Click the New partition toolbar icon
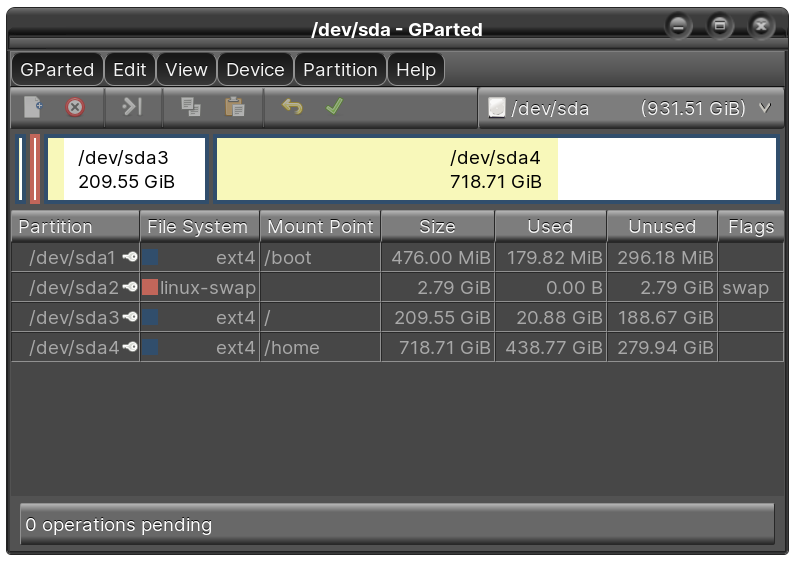This screenshot has width=795, height=561. (x=34, y=107)
